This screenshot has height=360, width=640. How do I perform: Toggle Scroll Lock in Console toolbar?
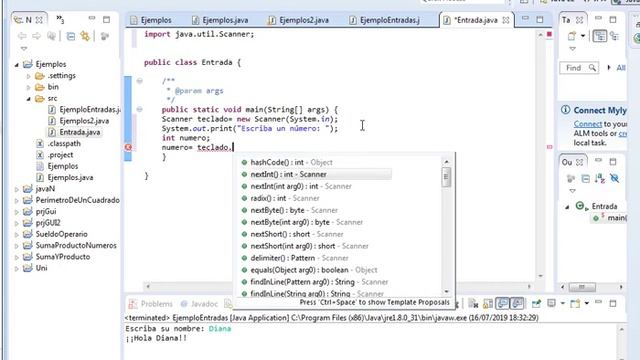(x=488, y=304)
